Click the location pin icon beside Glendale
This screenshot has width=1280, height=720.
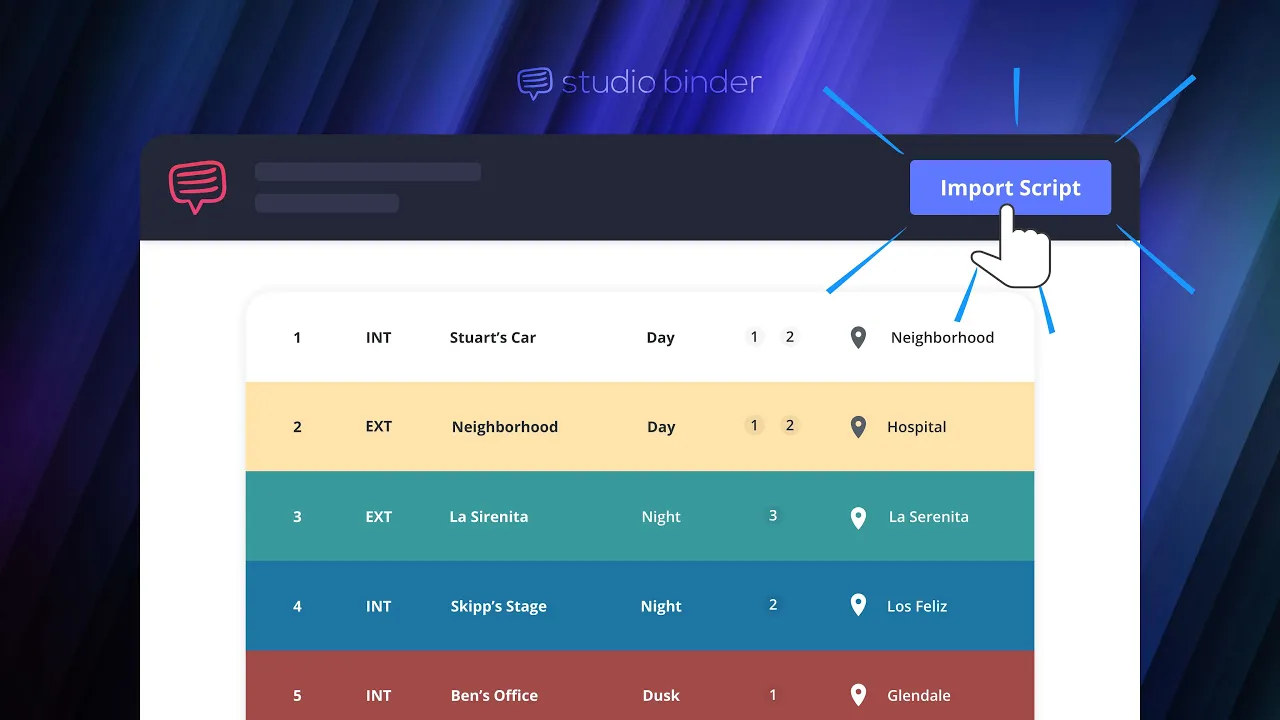click(x=858, y=695)
